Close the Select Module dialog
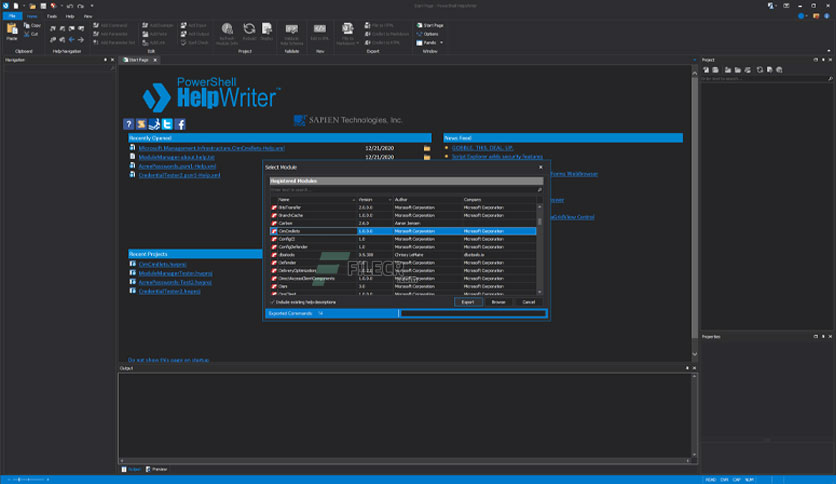 pyautogui.click(x=541, y=167)
